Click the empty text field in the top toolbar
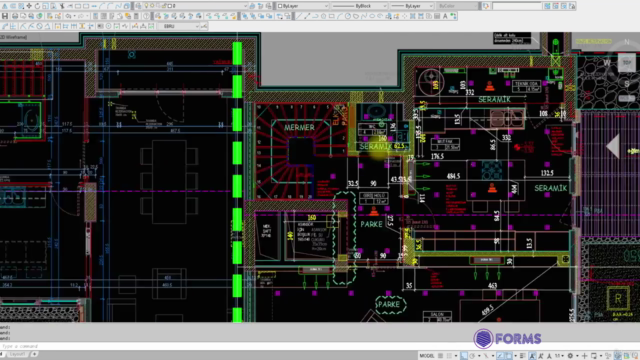This screenshot has height=360, width=640. [x=517, y=6]
